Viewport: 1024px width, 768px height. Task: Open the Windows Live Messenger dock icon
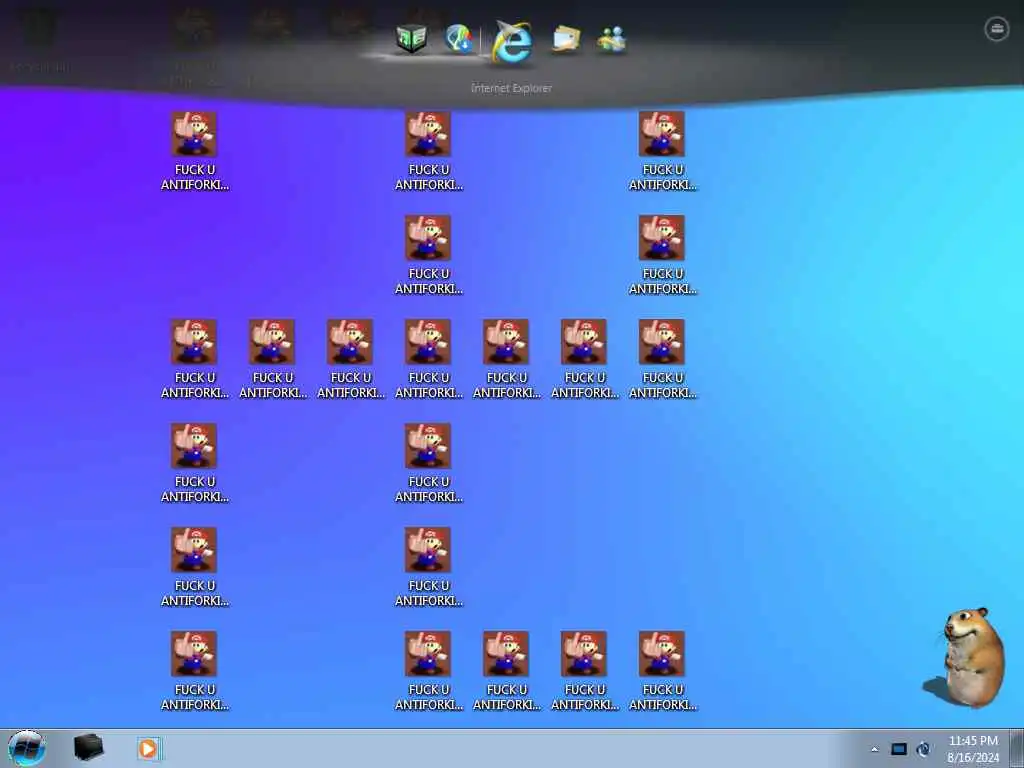[x=611, y=39]
